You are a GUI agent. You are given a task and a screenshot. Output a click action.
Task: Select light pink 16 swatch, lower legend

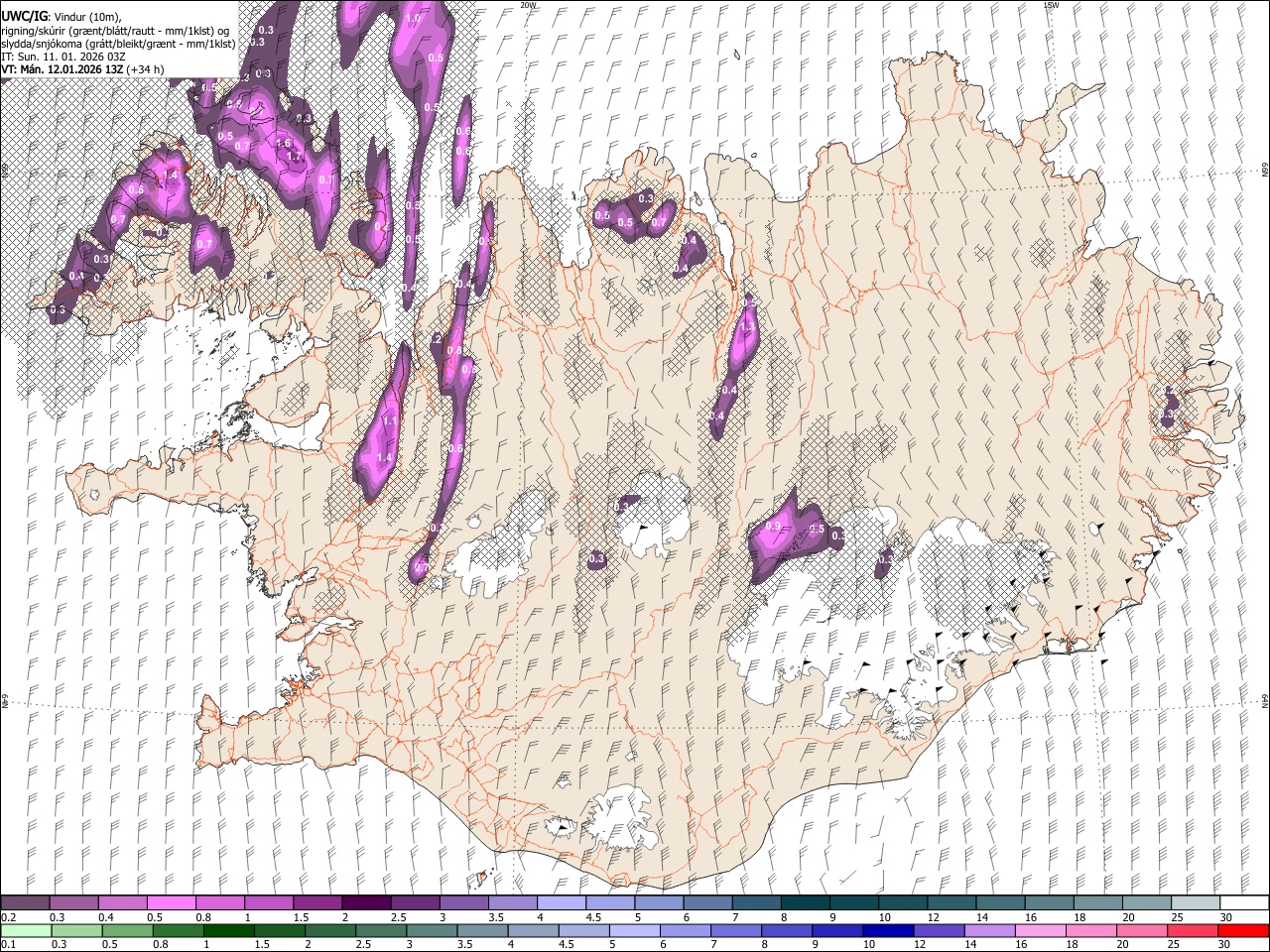point(1039,931)
